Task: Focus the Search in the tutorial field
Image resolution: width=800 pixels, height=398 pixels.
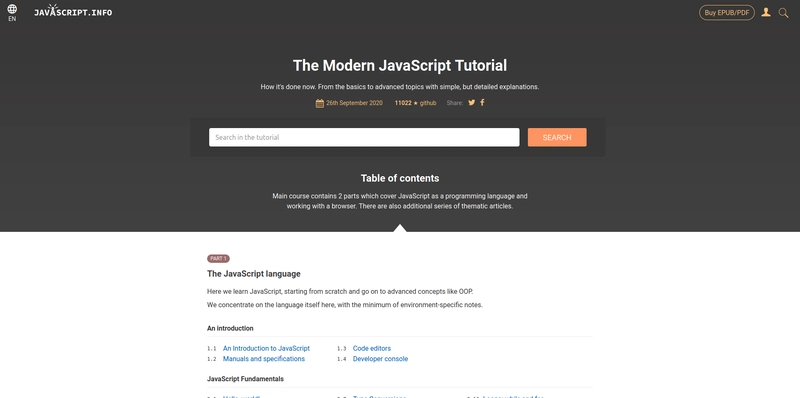Action: [x=364, y=137]
